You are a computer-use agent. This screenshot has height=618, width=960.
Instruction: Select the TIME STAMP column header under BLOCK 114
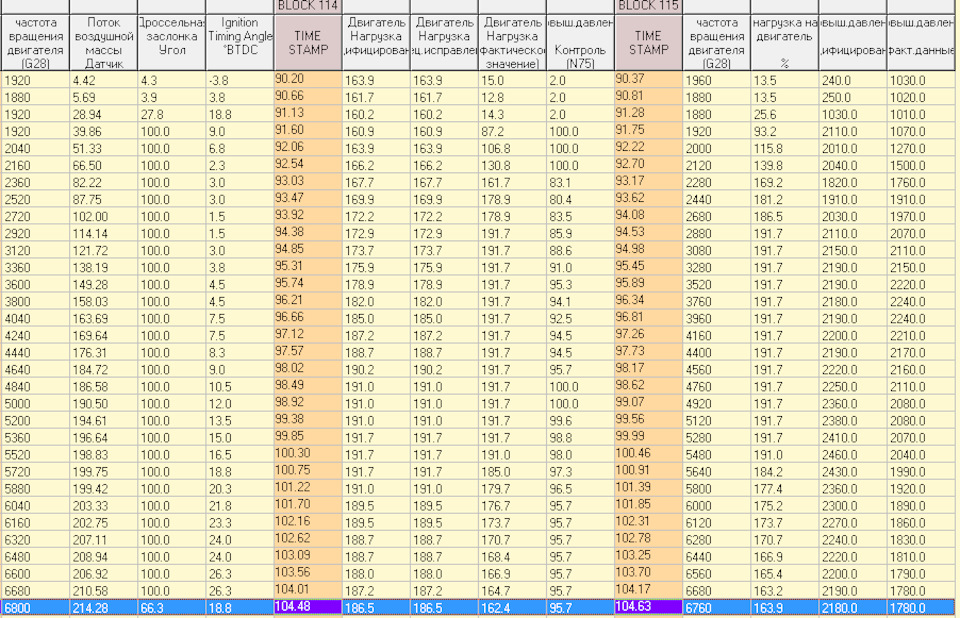pos(308,42)
